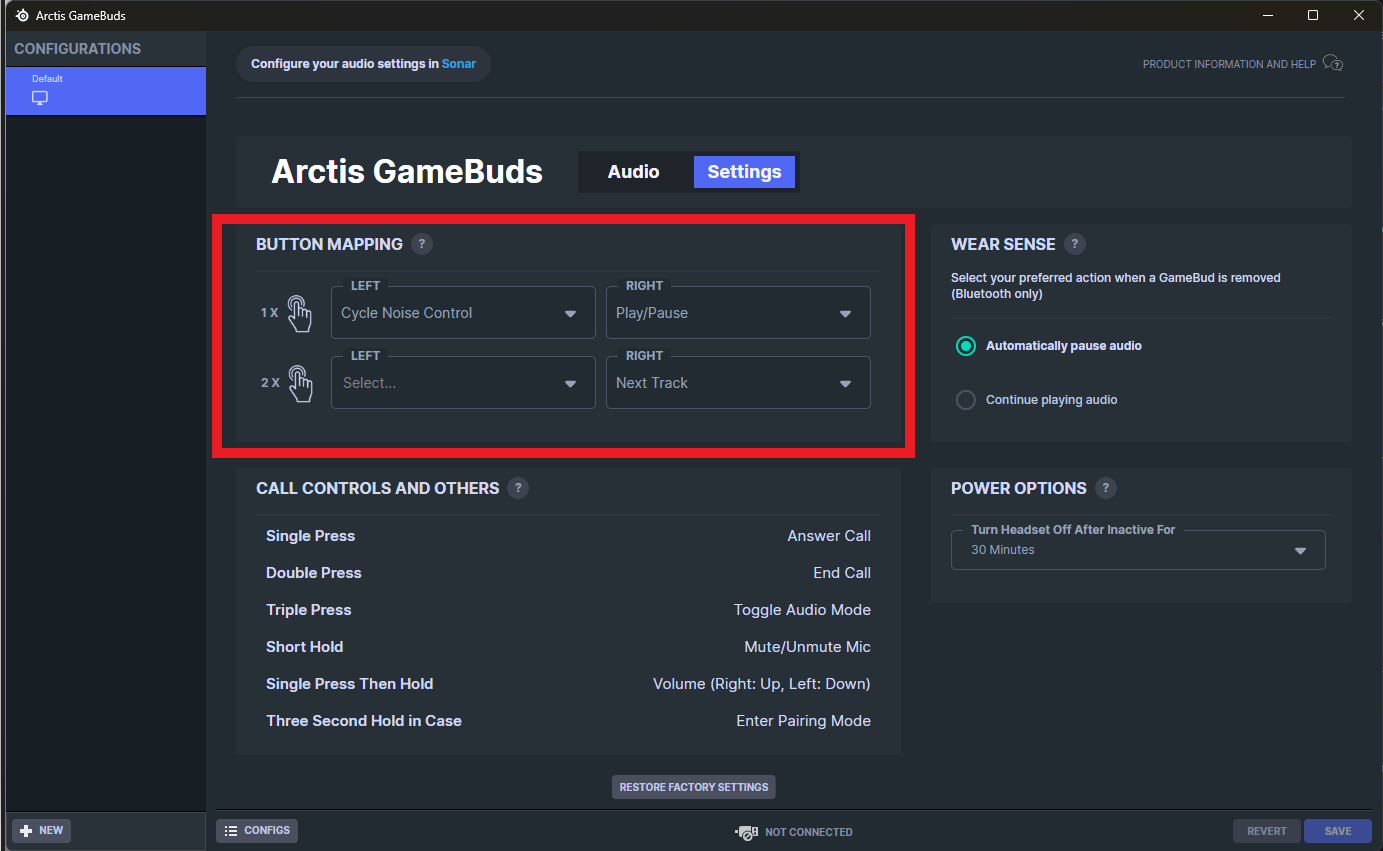The height and width of the screenshot is (851, 1383).
Task: Select Automatically pause audio radio option
Action: (x=965, y=346)
